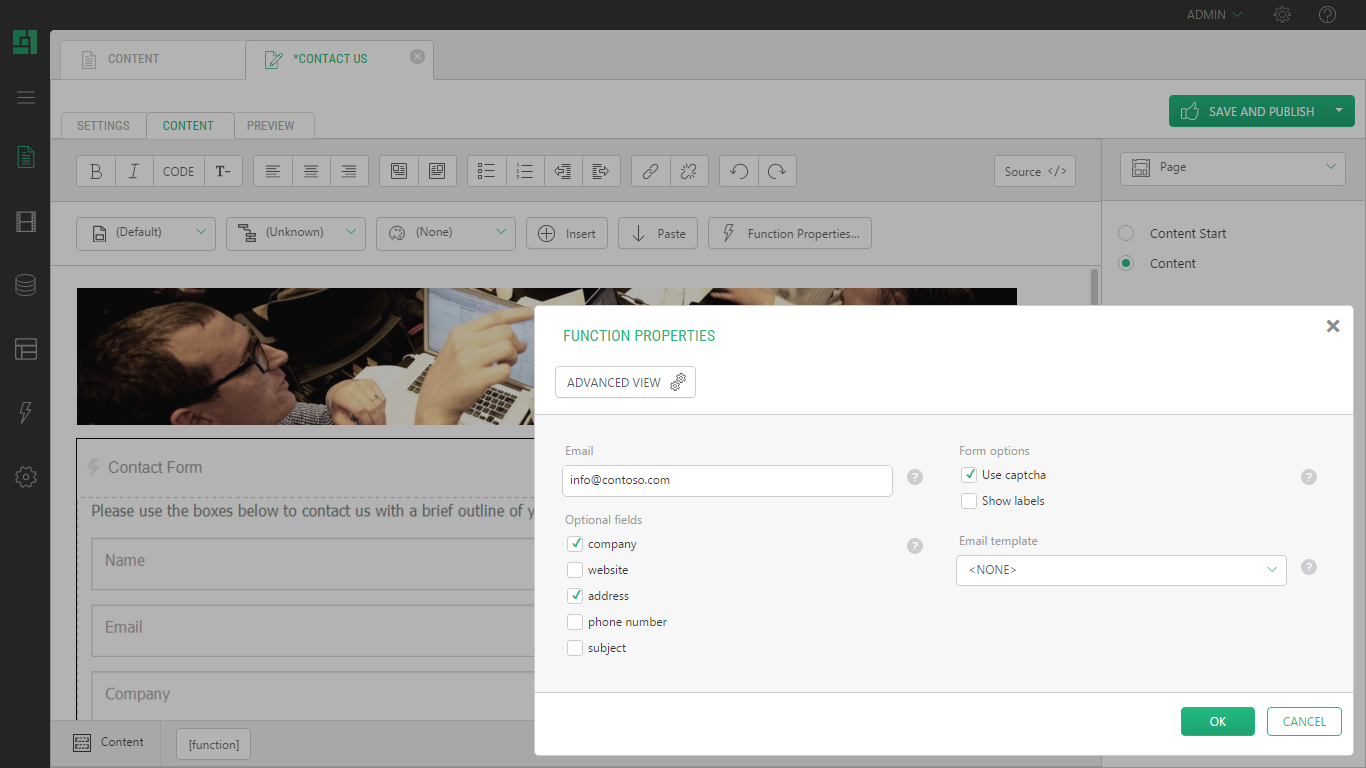Click the Redo arrow icon

click(777, 171)
